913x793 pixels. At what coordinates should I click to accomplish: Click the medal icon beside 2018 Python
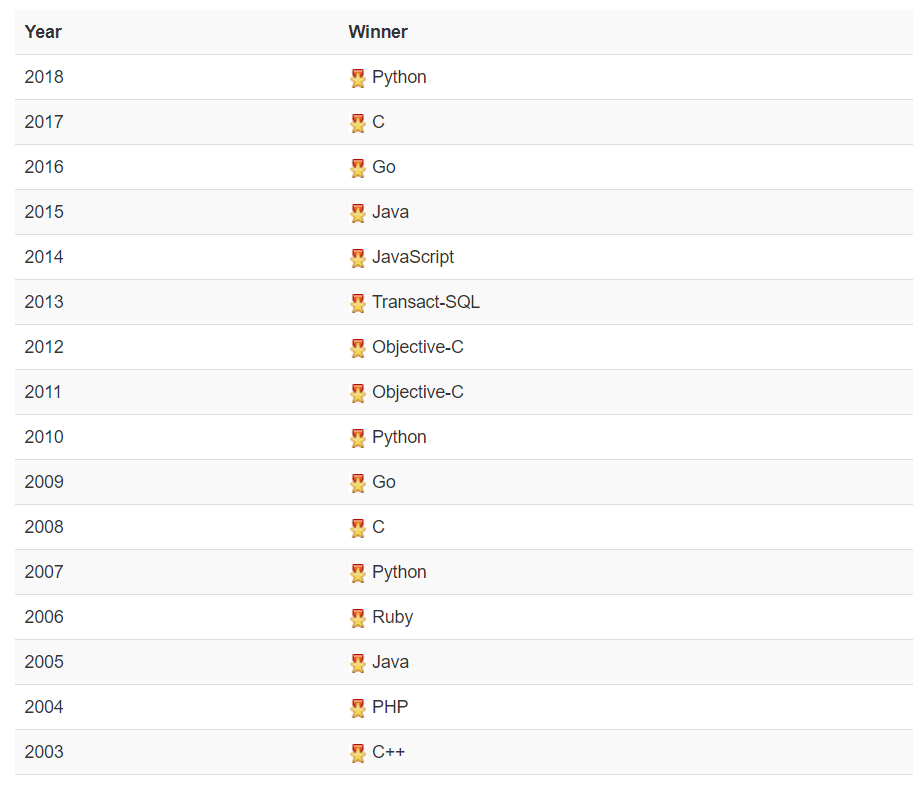[x=358, y=78]
